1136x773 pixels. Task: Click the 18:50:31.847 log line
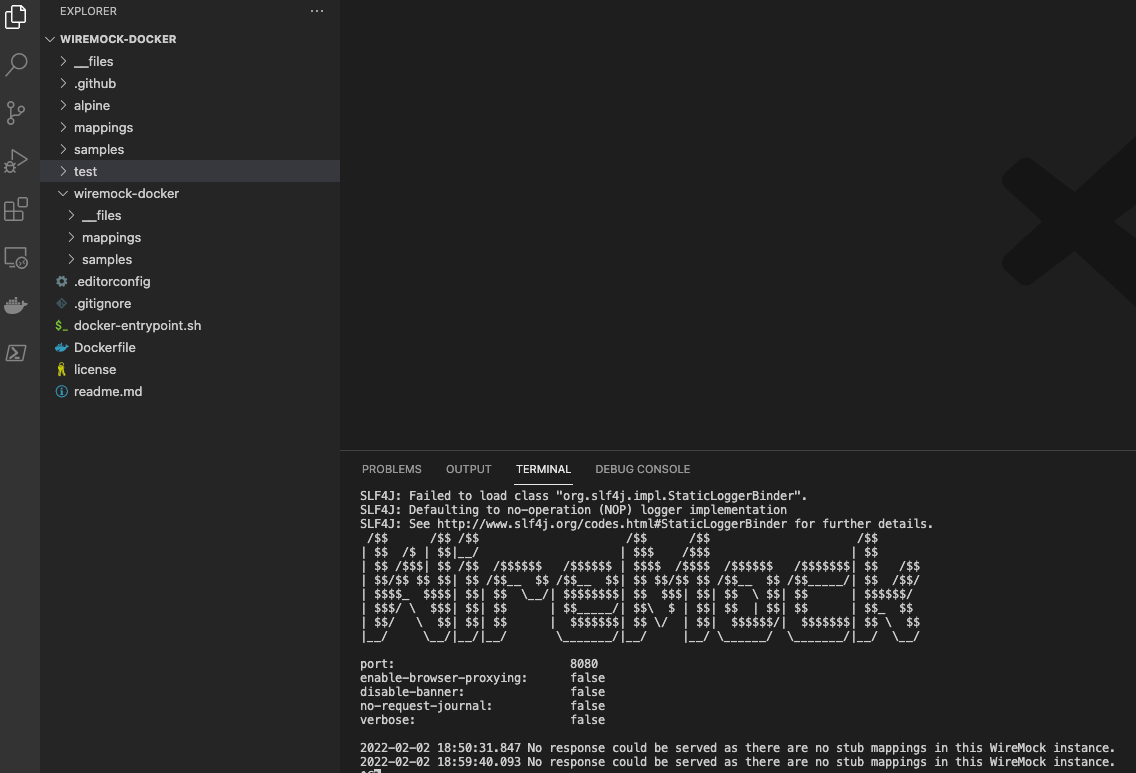(738, 748)
